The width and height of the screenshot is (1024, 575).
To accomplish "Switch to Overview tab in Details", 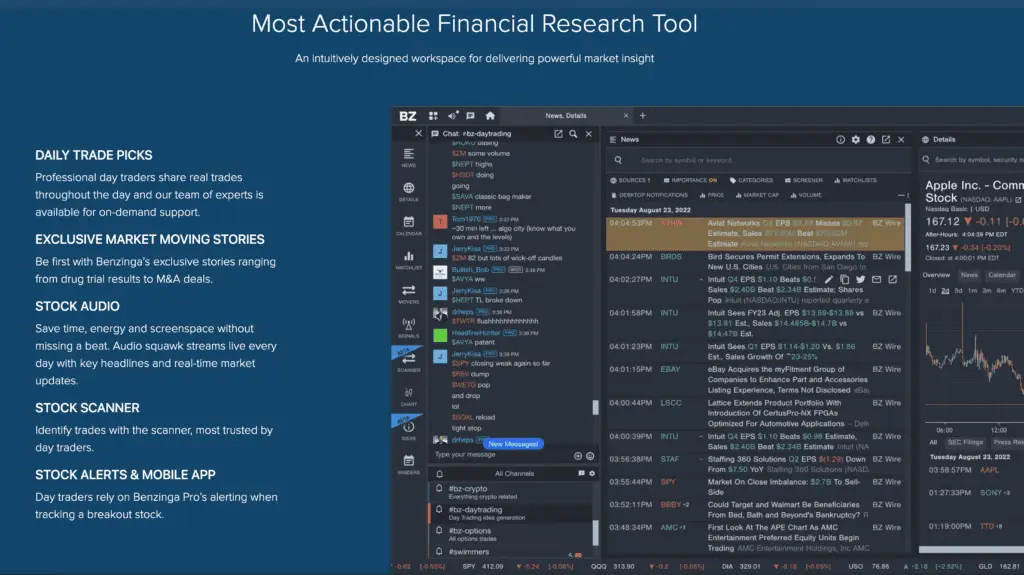I will [x=936, y=275].
